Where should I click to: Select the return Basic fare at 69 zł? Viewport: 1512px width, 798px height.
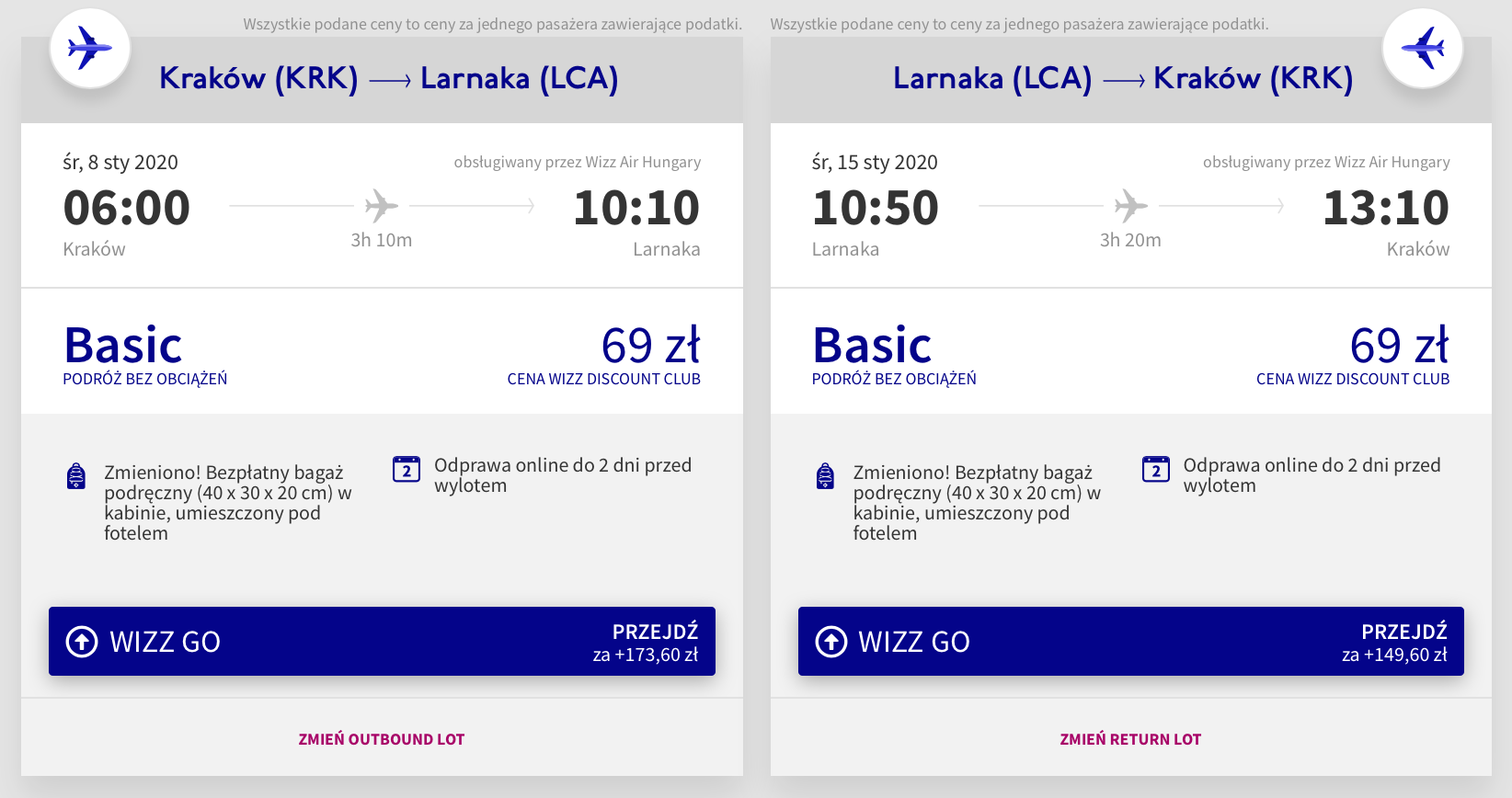click(1131, 352)
